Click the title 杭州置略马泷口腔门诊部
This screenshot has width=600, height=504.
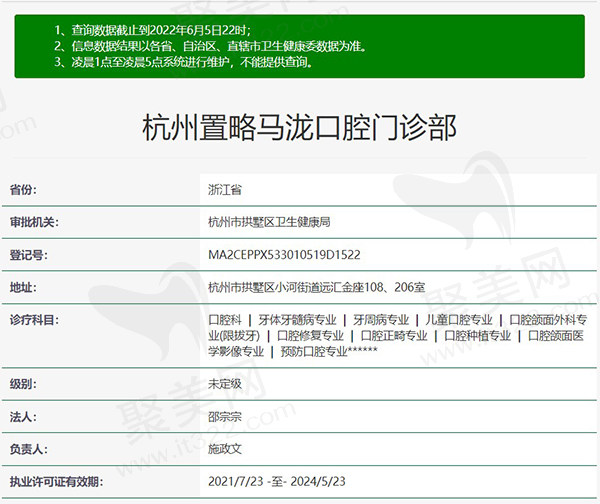(299, 127)
